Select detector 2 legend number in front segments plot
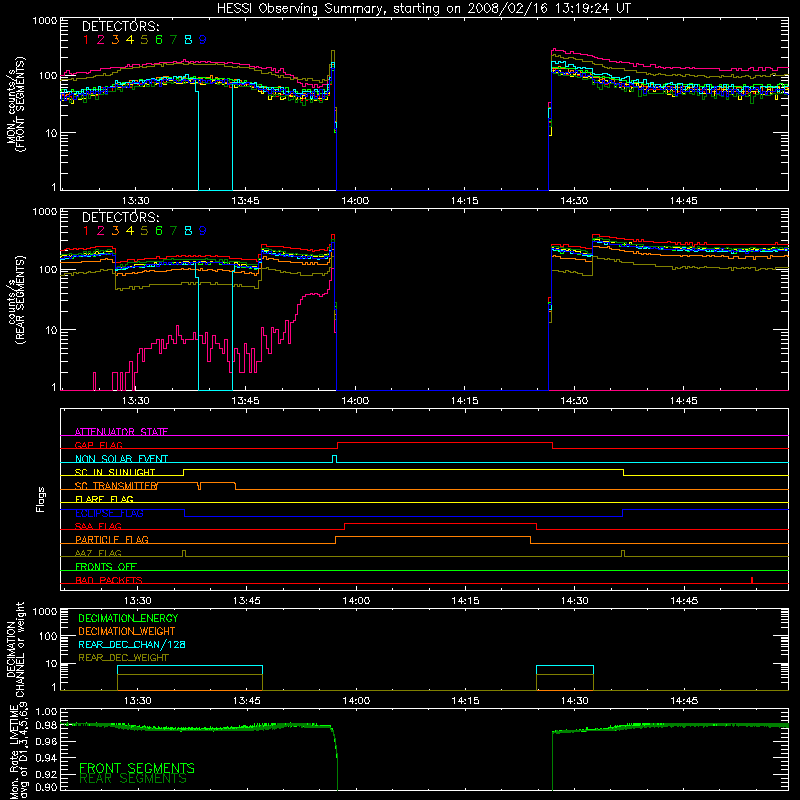The height and width of the screenshot is (800, 800). [101, 40]
